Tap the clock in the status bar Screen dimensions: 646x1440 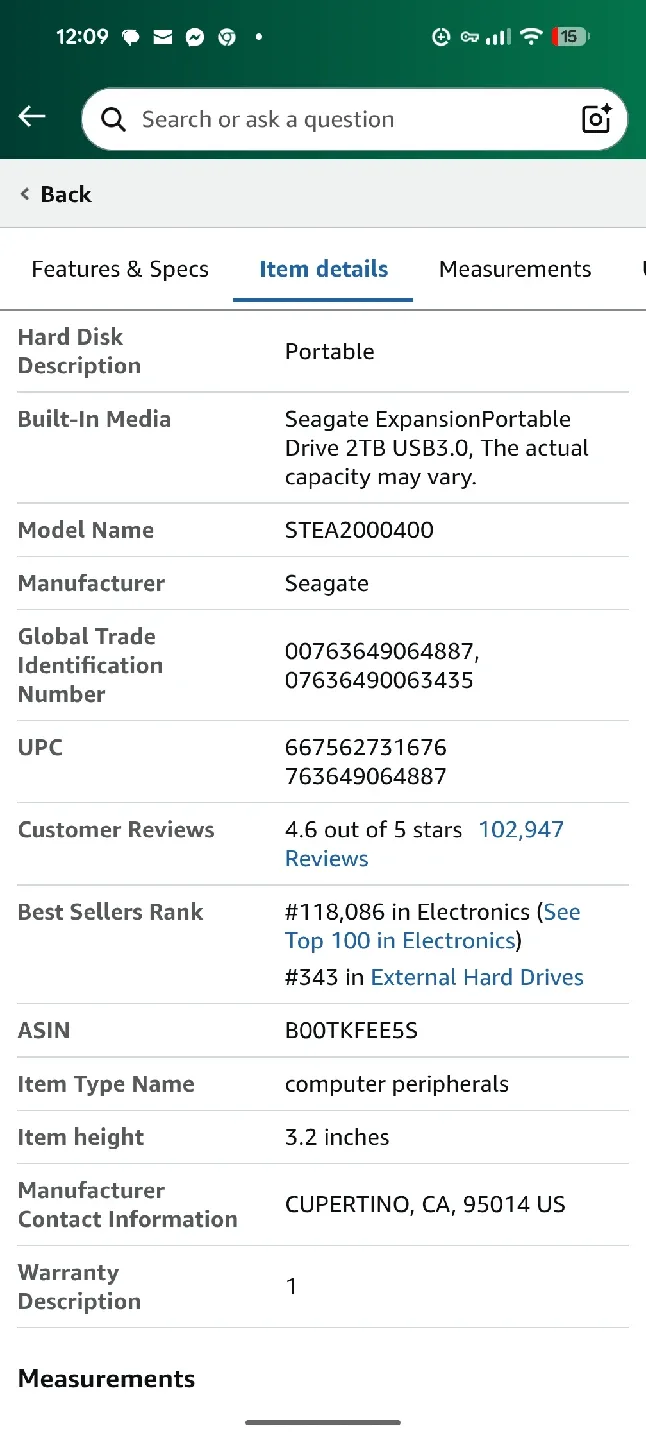click(82, 37)
